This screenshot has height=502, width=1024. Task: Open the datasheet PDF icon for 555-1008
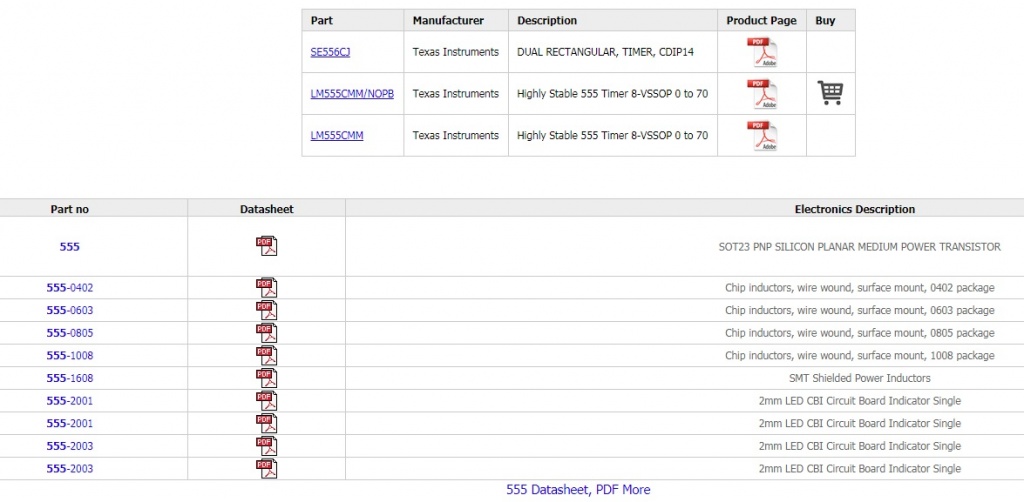(266, 356)
